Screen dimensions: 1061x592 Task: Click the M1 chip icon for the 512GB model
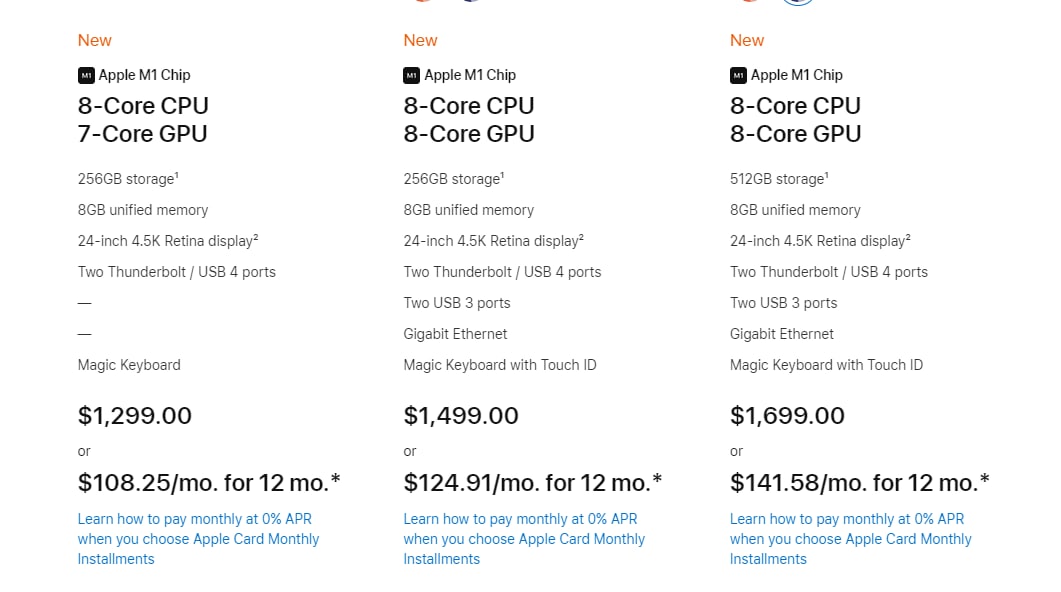[x=738, y=75]
